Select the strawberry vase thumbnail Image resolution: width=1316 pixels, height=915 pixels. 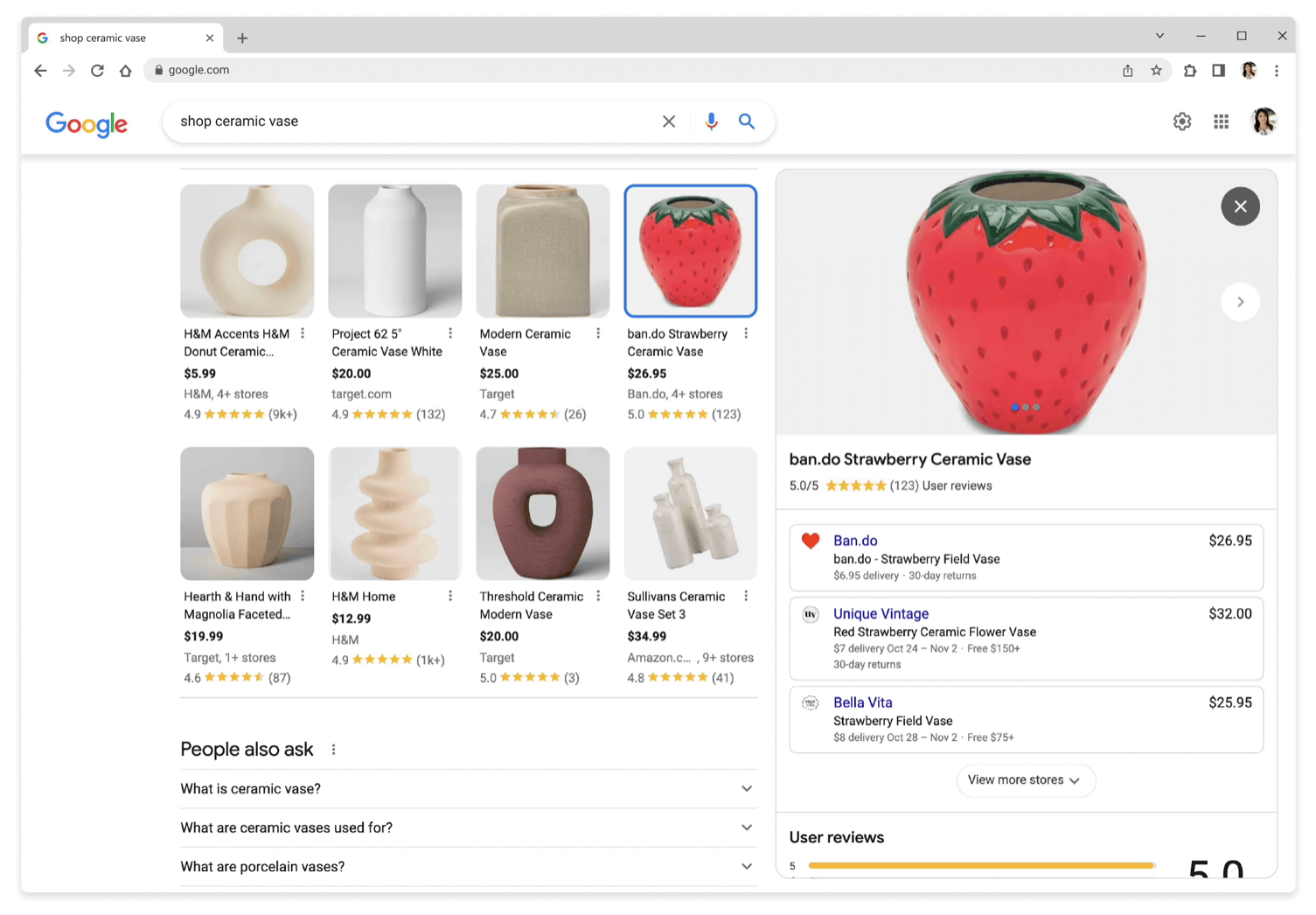[x=691, y=251]
